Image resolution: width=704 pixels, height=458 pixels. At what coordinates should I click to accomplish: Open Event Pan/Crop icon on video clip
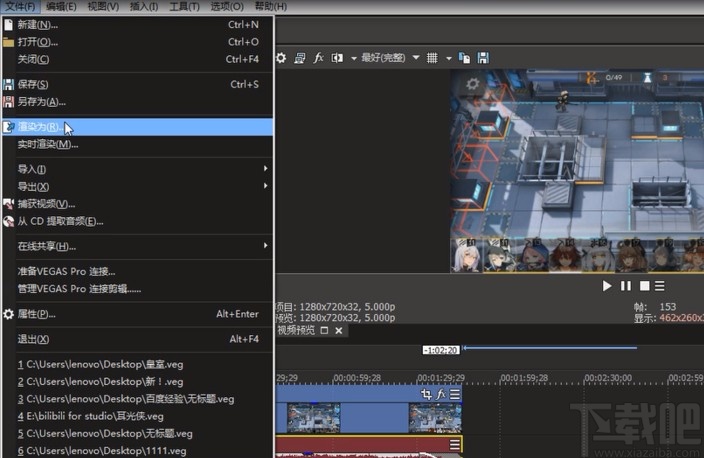tap(427, 395)
